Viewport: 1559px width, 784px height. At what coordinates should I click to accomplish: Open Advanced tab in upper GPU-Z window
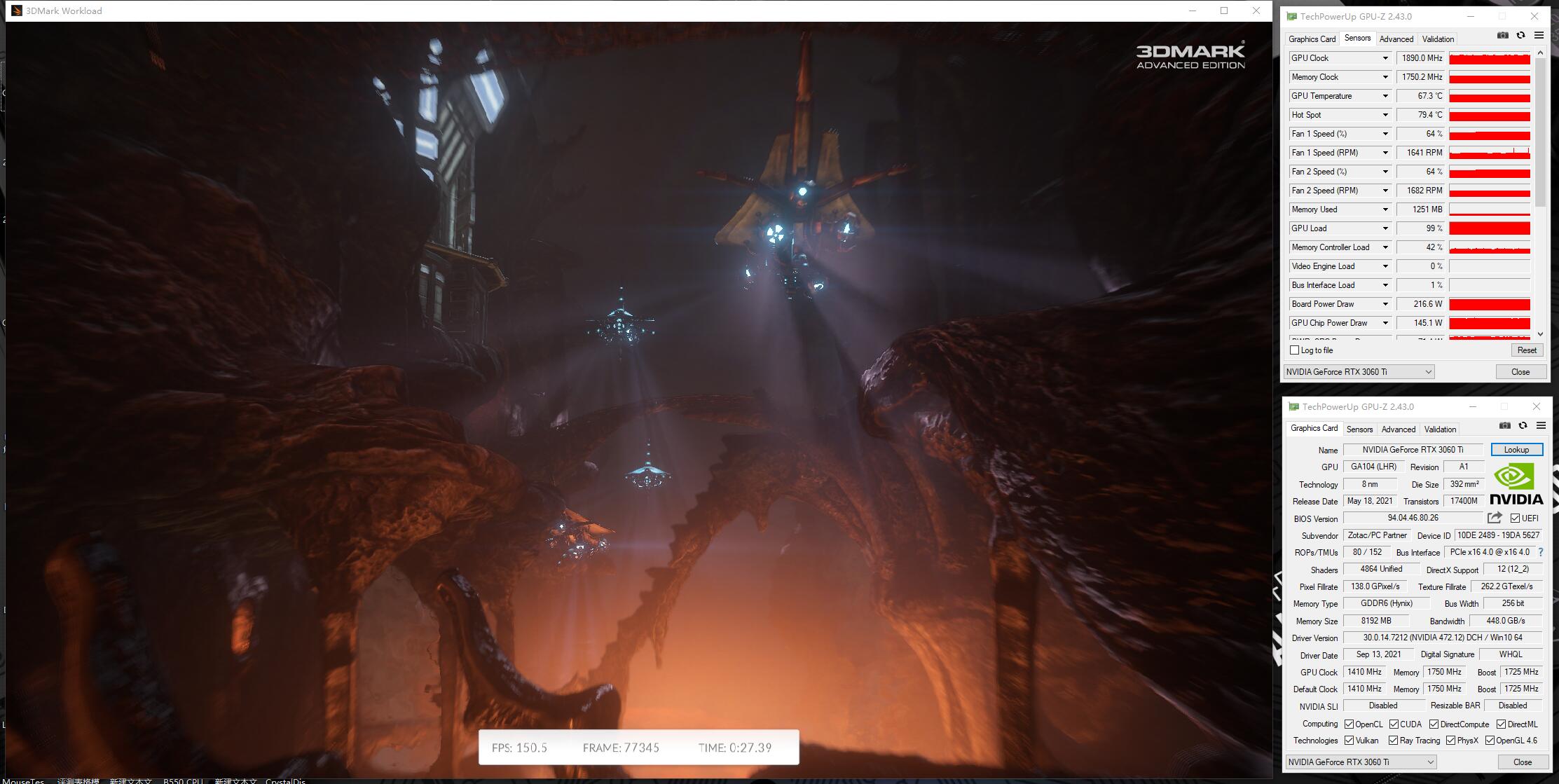click(x=1396, y=39)
